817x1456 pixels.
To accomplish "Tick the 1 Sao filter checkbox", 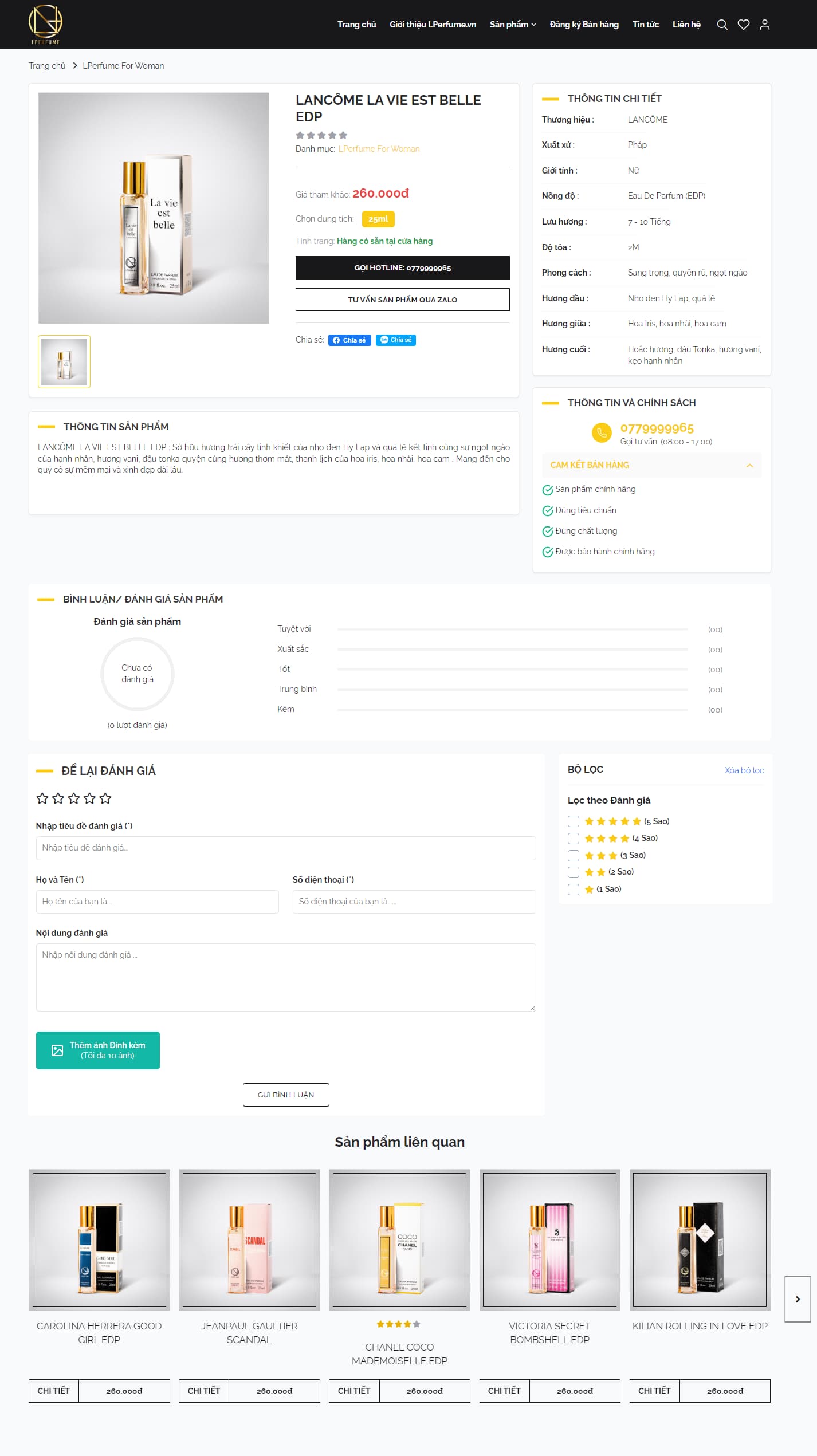I will 574,889.
